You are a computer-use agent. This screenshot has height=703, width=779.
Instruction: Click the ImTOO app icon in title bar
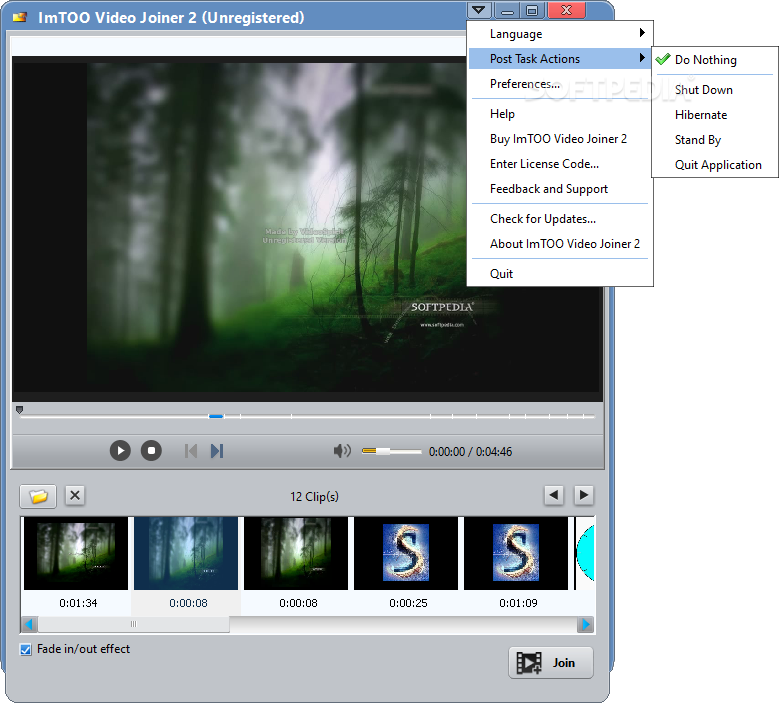(x=20, y=17)
